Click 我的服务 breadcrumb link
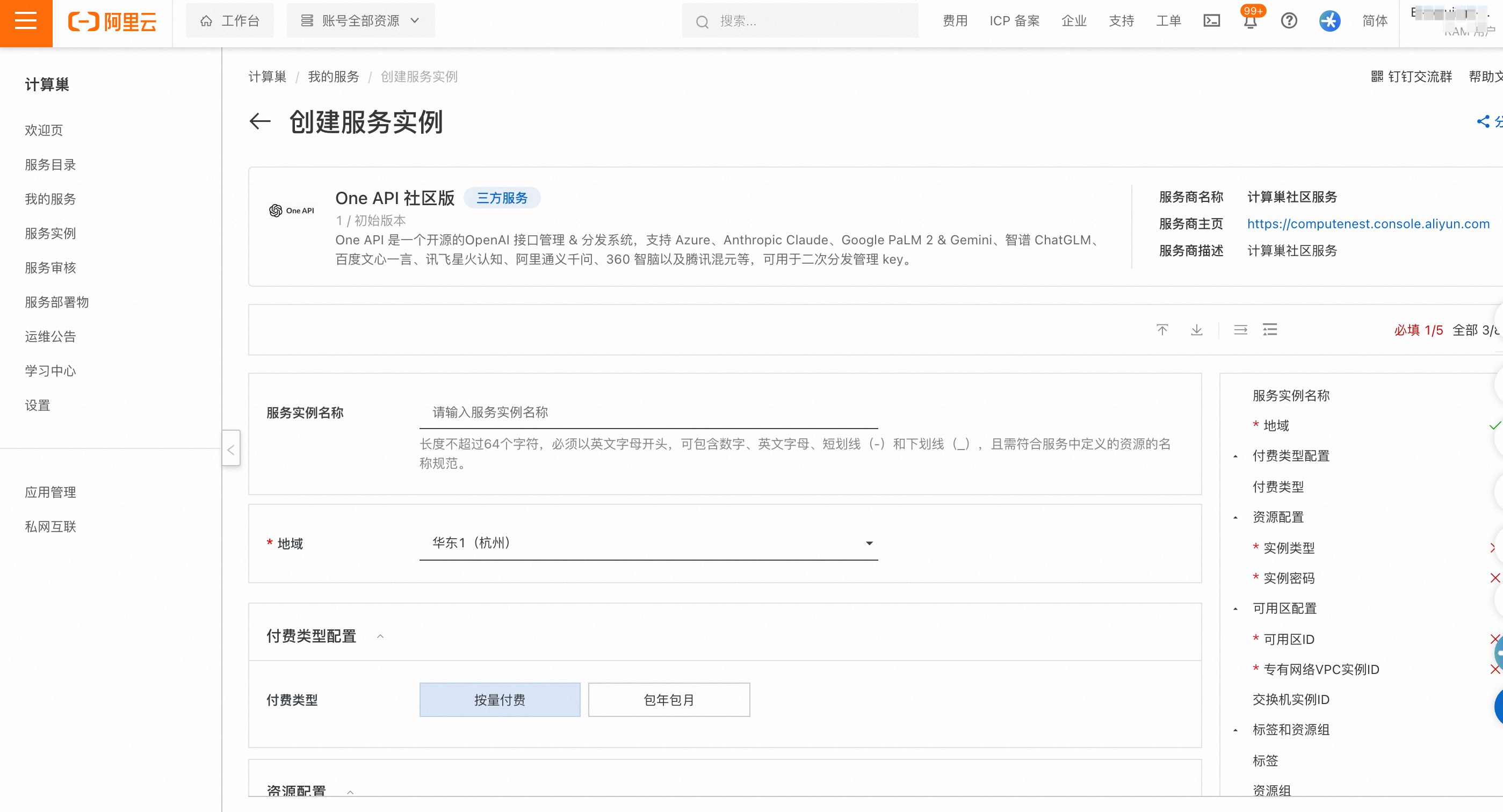Screen dimensions: 1503x812 click(x=333, y=77)
